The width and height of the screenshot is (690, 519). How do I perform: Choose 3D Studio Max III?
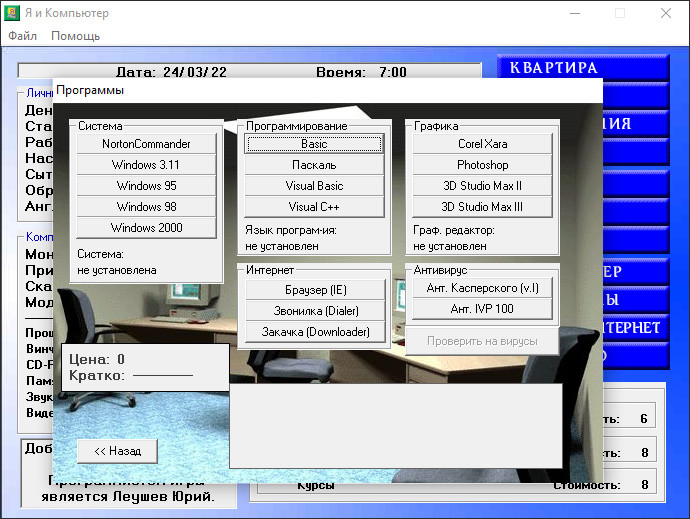coord(482,207)
